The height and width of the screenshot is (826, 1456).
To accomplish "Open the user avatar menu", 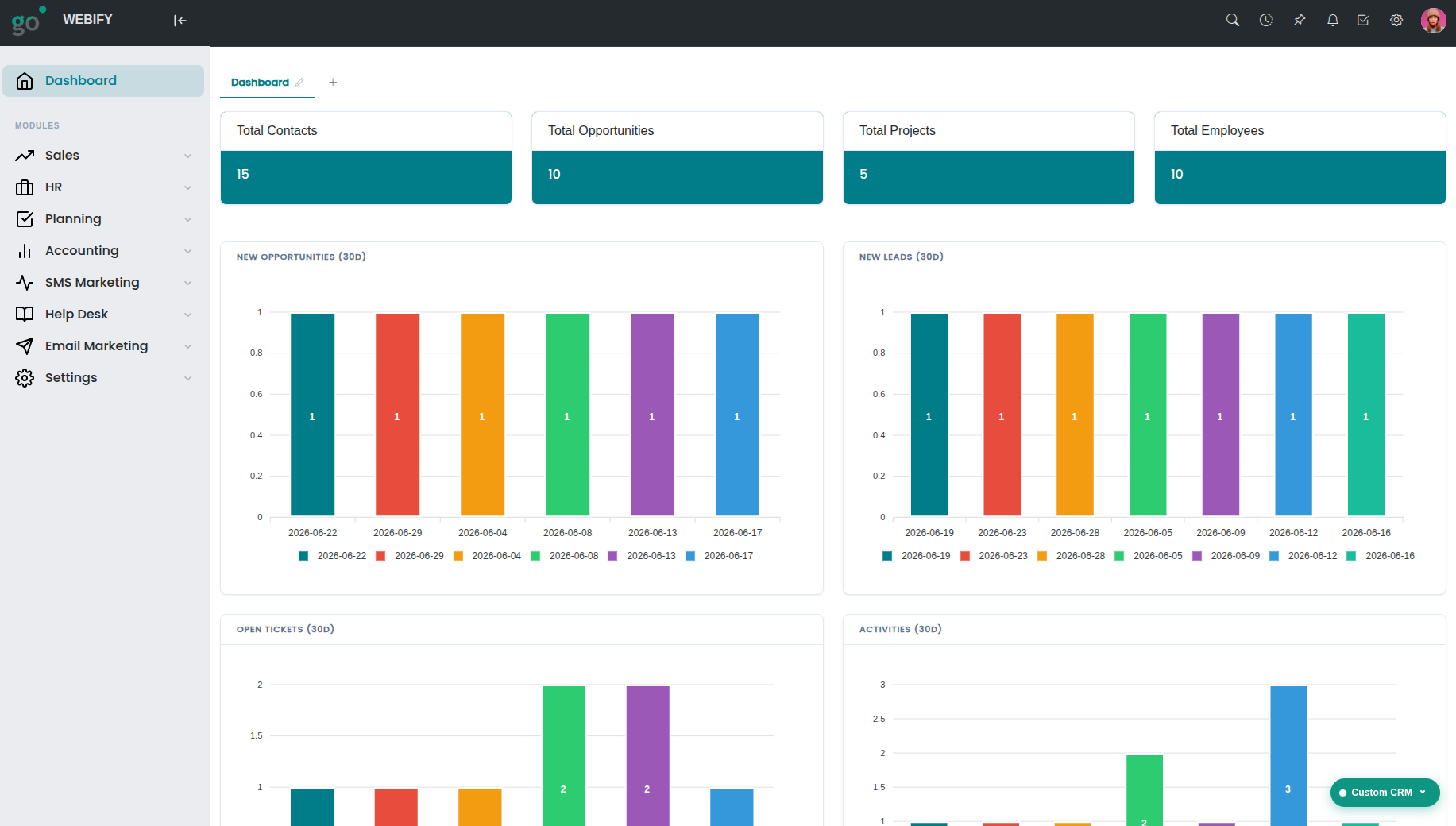I will (x=1433, y=21).
